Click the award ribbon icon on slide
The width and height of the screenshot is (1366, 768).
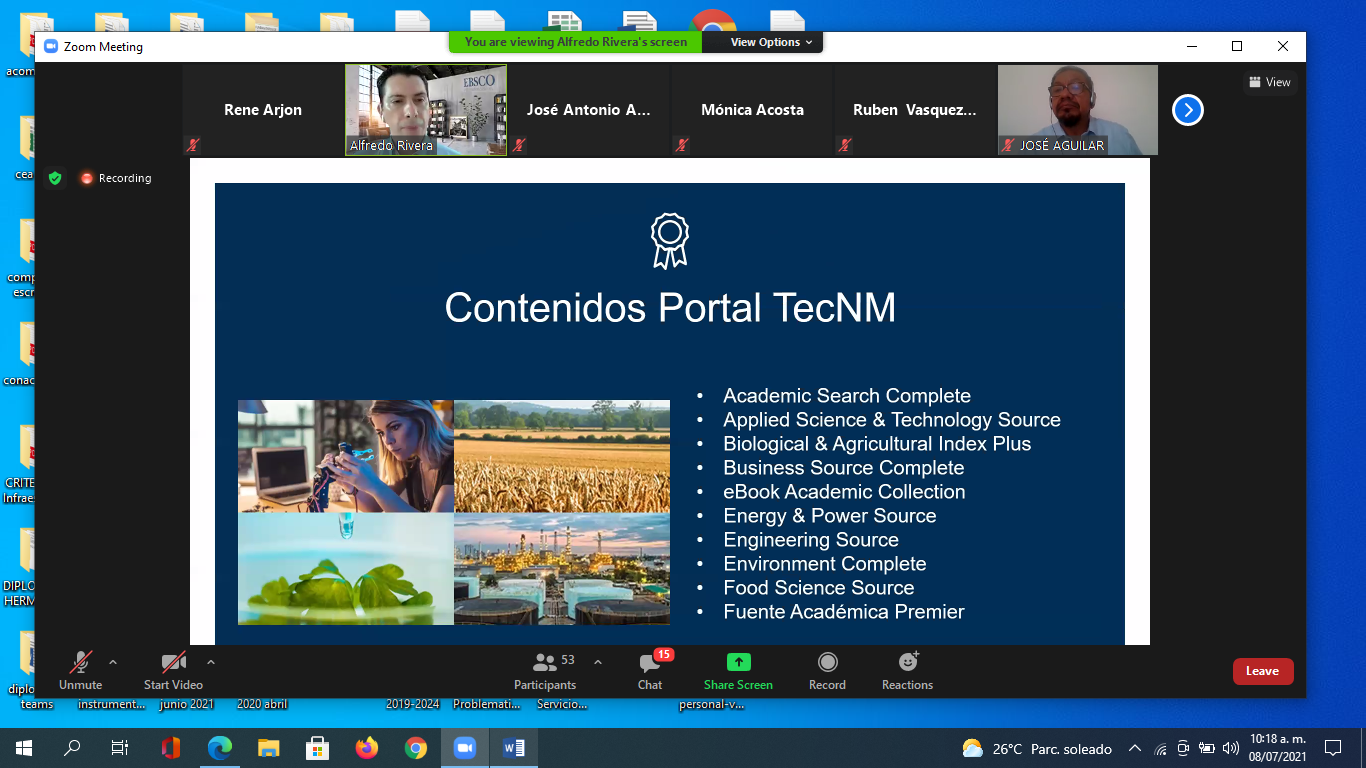(x=670, y=241)
